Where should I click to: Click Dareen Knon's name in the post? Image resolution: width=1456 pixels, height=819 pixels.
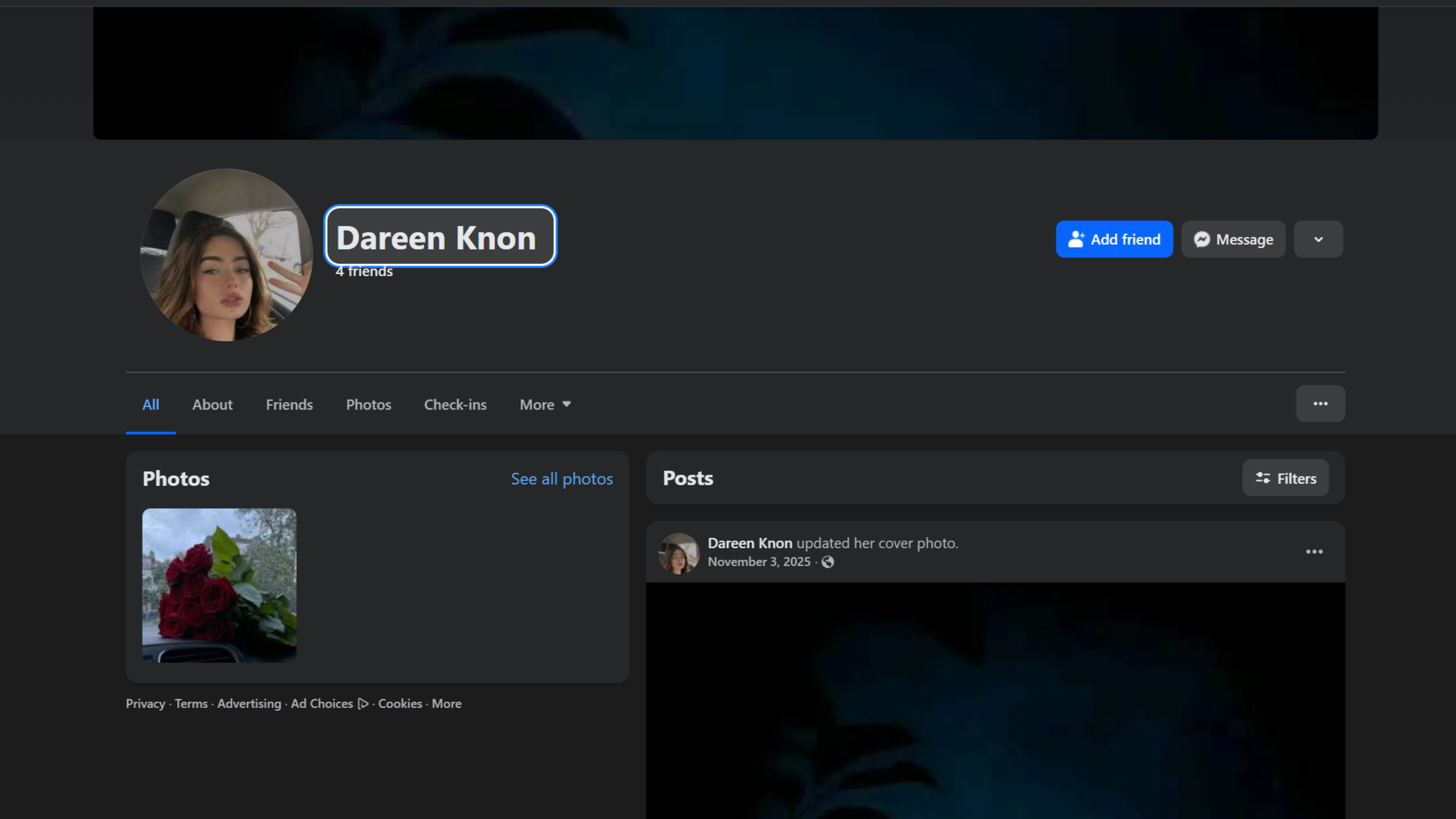(749, 543)
